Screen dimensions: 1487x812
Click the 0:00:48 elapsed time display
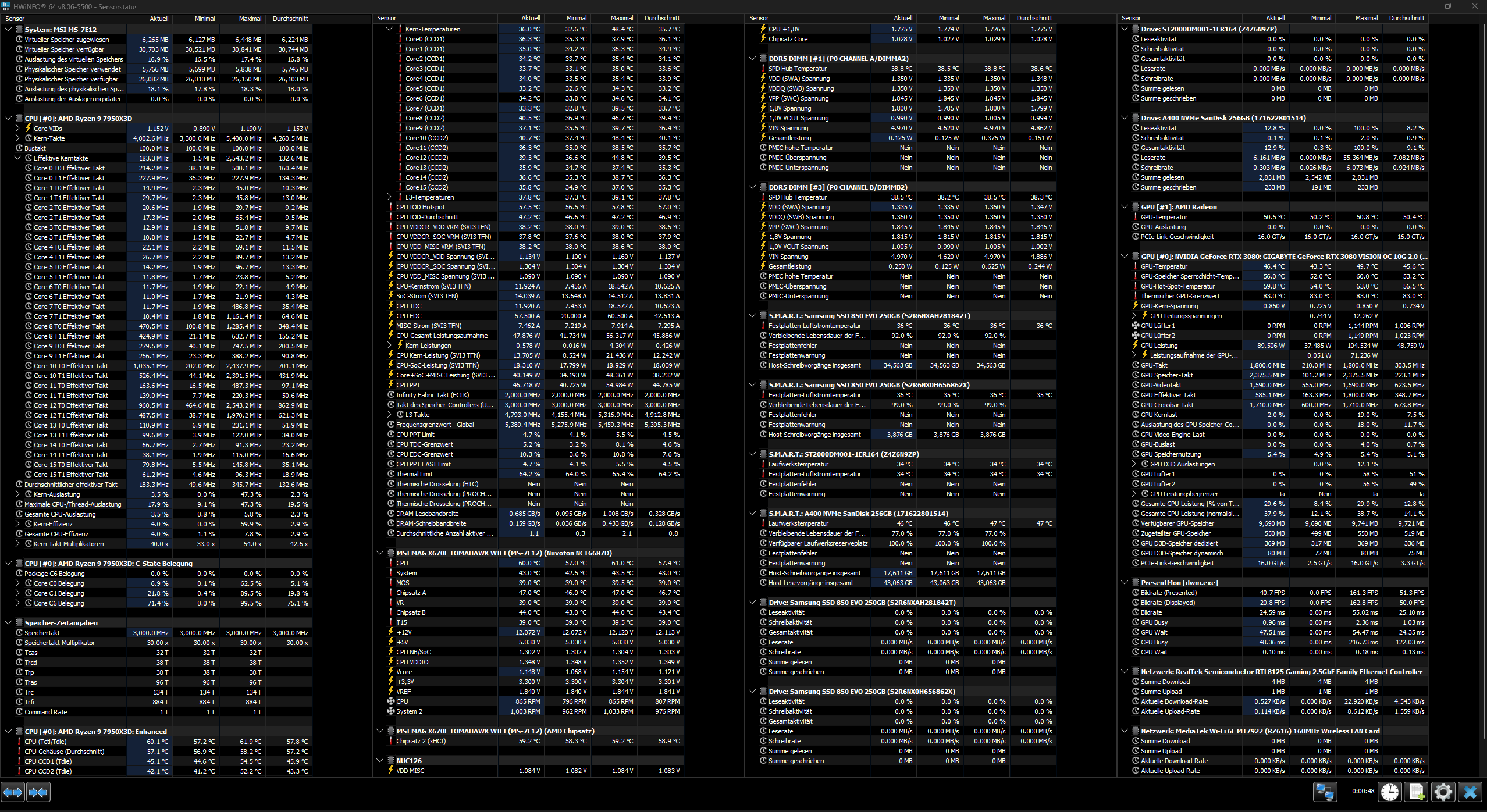pyautogui.click(x=1363, y=792)
